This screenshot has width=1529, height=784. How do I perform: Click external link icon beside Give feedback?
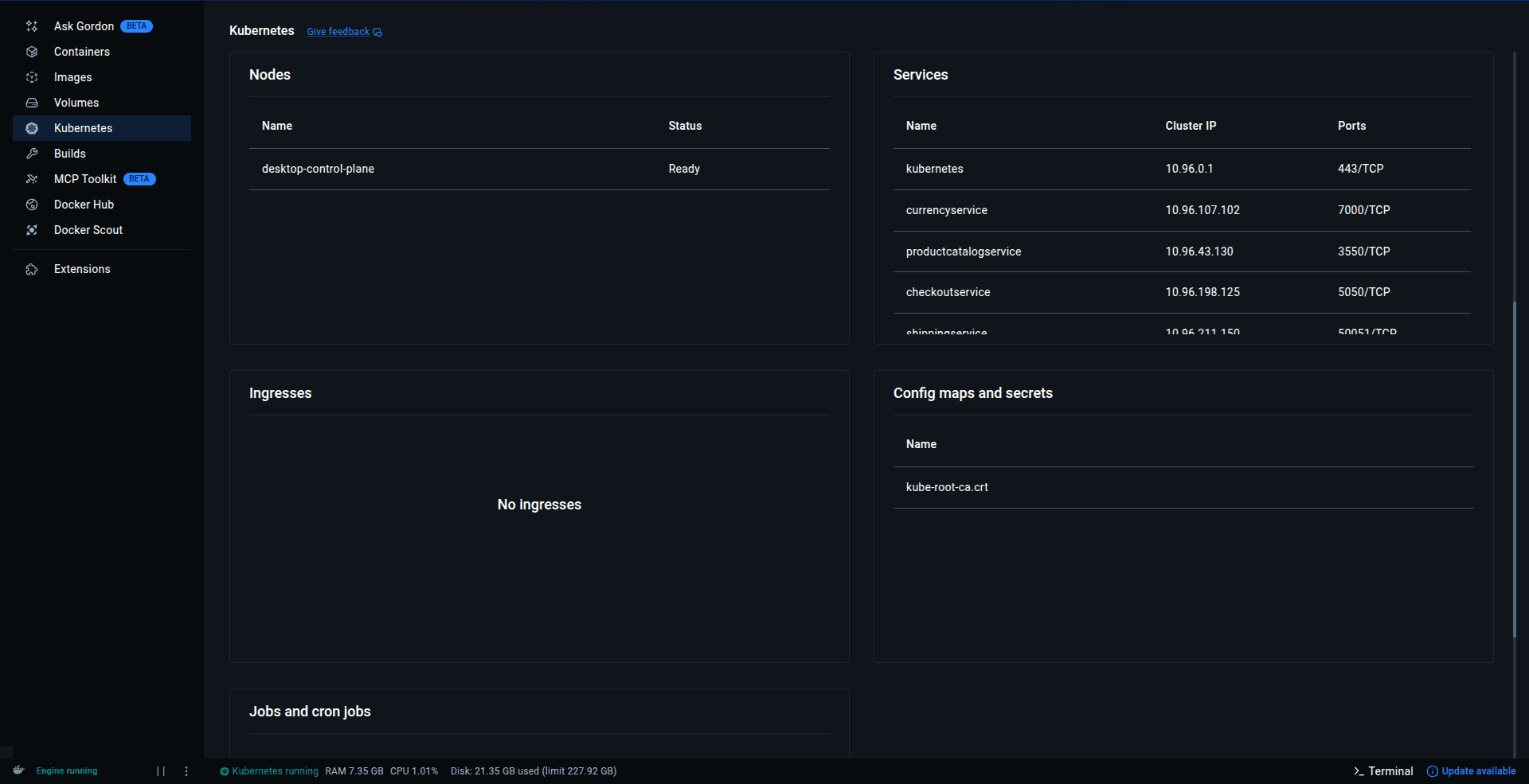point(377,33)
